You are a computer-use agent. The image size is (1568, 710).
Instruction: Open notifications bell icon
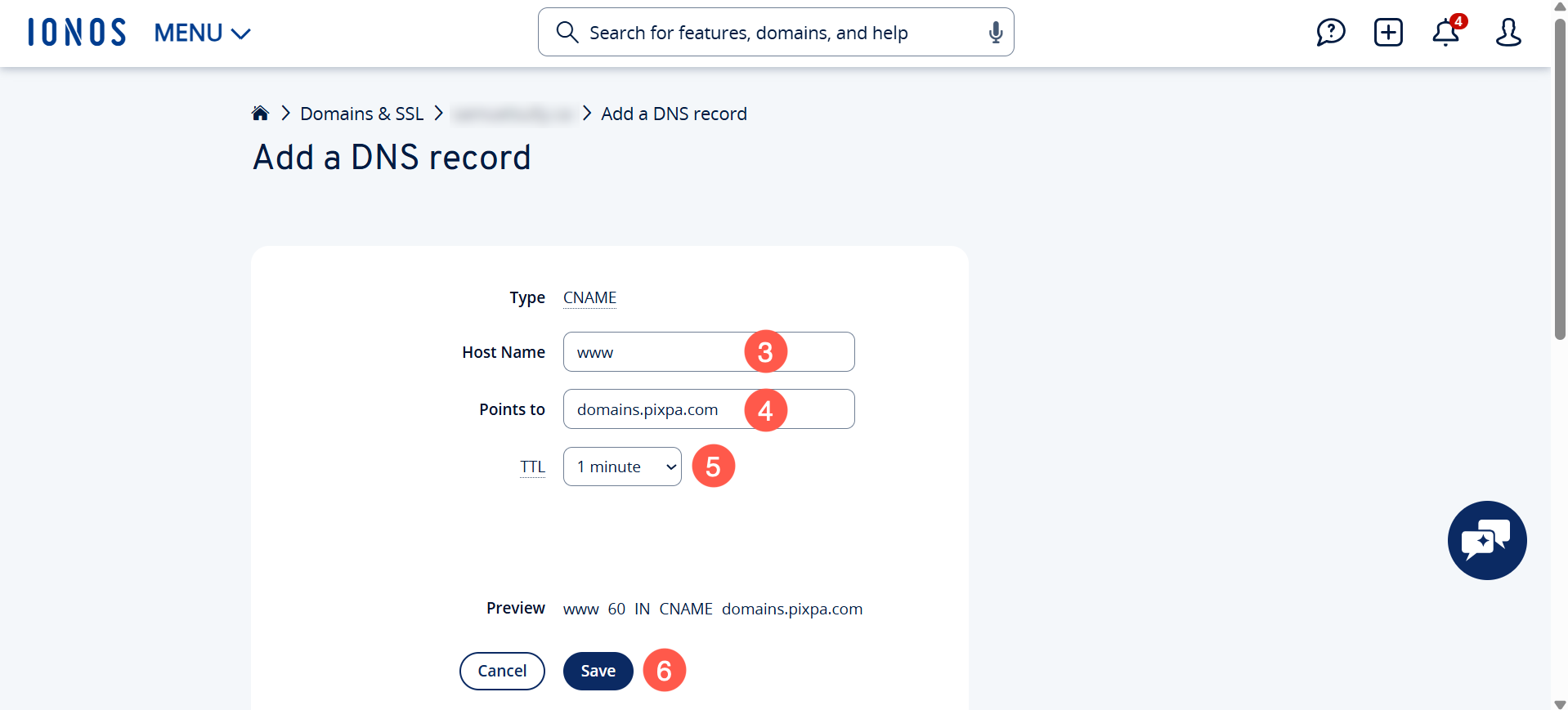(x=1445, y=33)
